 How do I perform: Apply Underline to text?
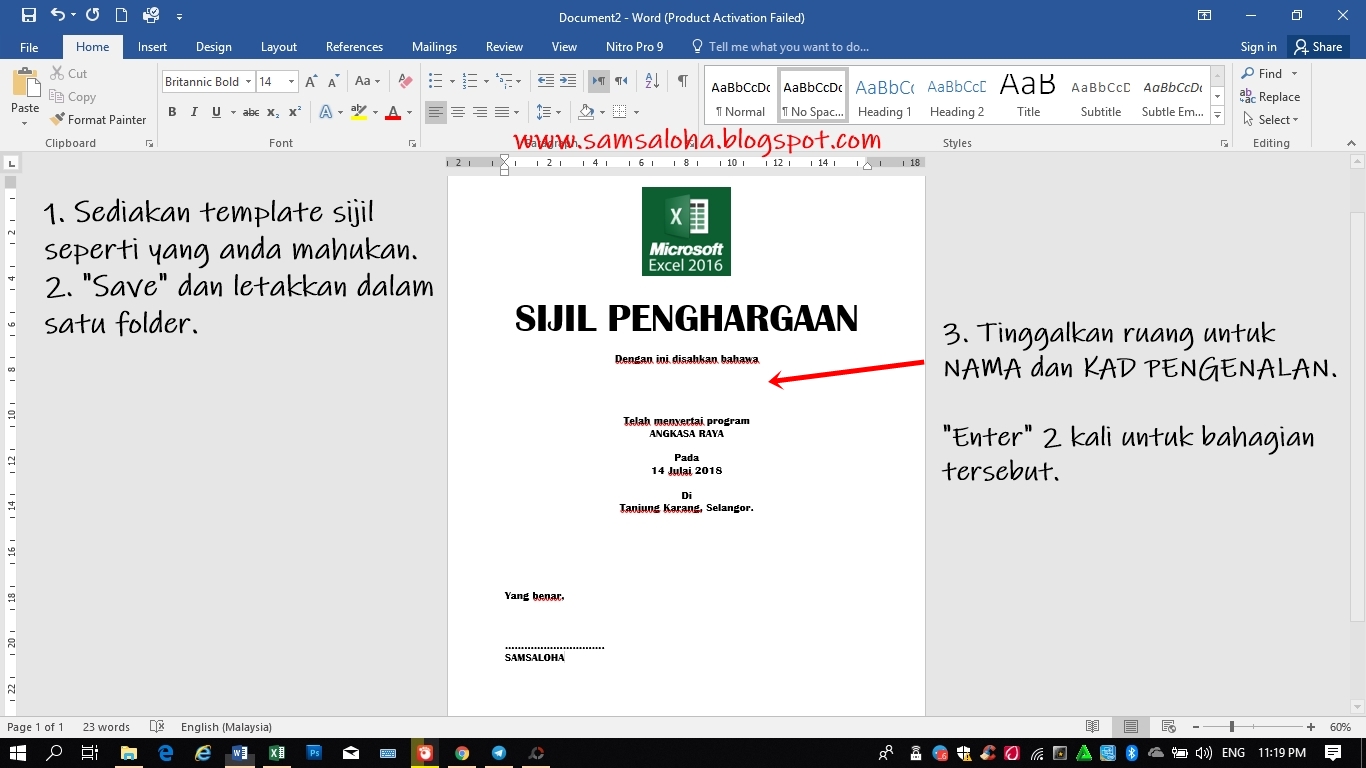(x=213, y=112)
